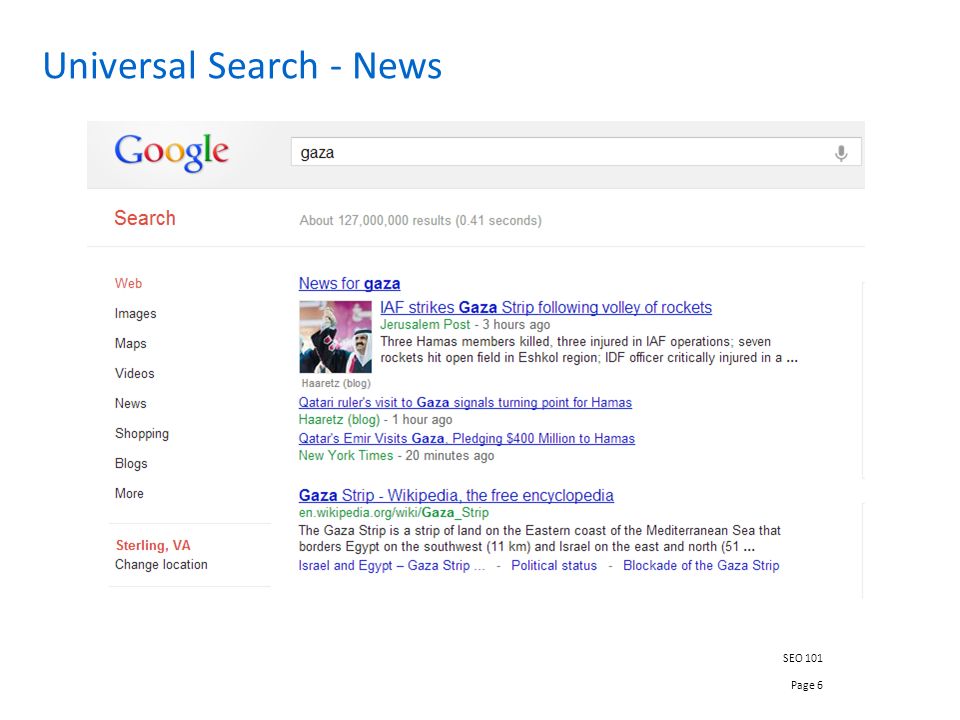The image size is (960, 720).
Task: Click the Sterling, VA location text
Action: coord(153,546)
